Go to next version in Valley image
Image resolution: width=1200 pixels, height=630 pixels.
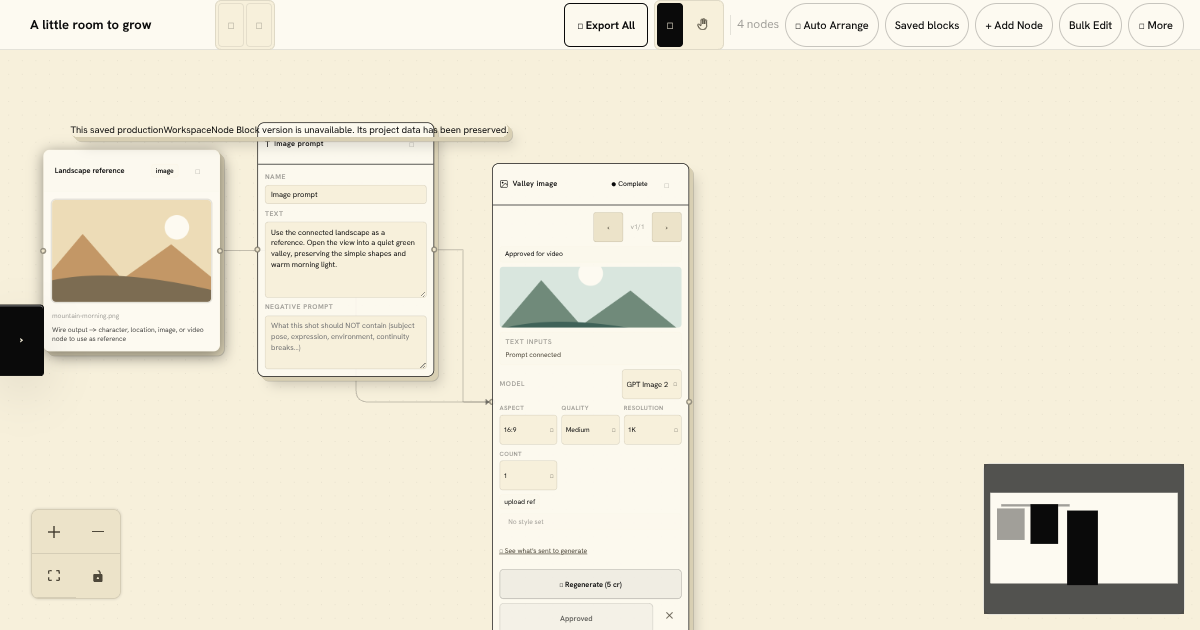pos(667,227)
